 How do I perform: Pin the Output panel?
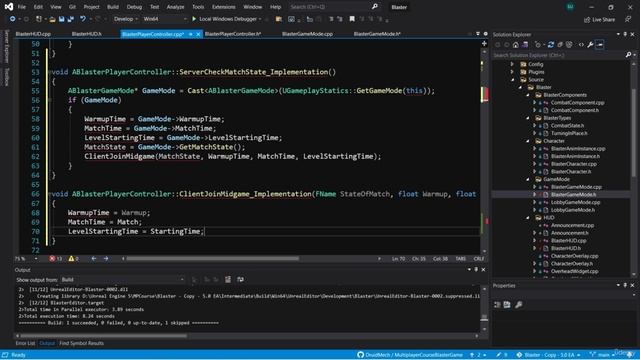coord(476,269)
